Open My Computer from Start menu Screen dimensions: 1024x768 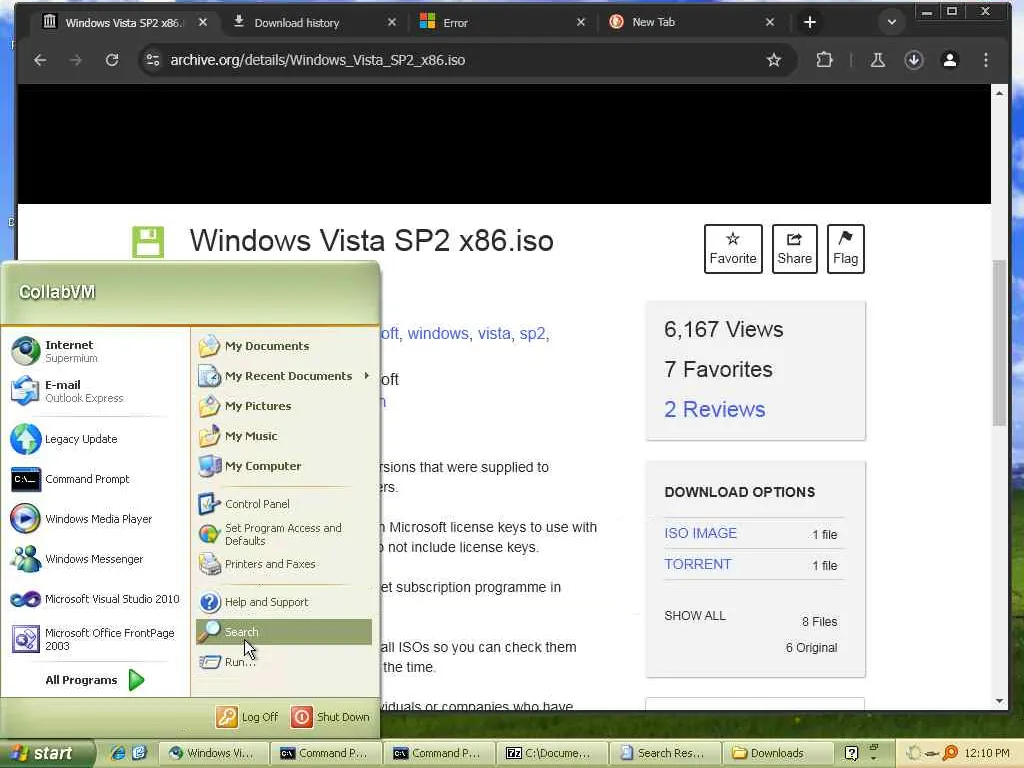click(x=283, y=466)
